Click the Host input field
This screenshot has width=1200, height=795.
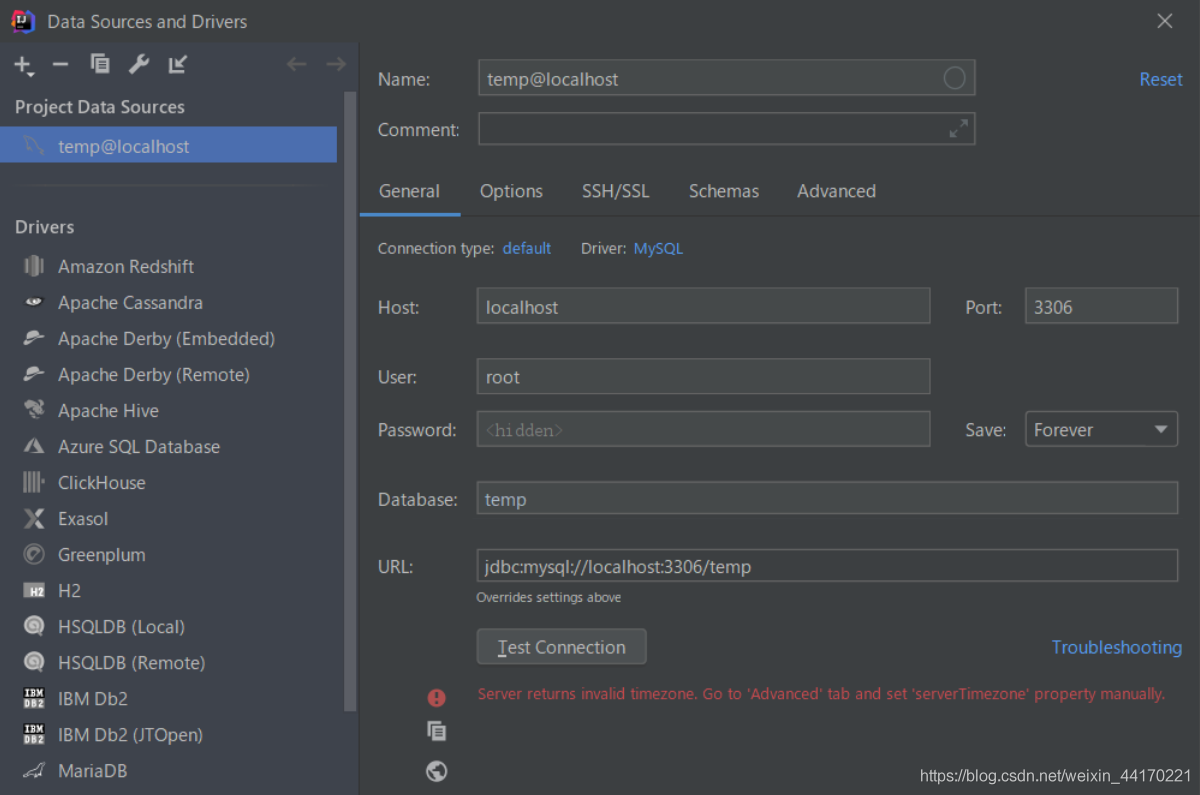click(703, 306)
